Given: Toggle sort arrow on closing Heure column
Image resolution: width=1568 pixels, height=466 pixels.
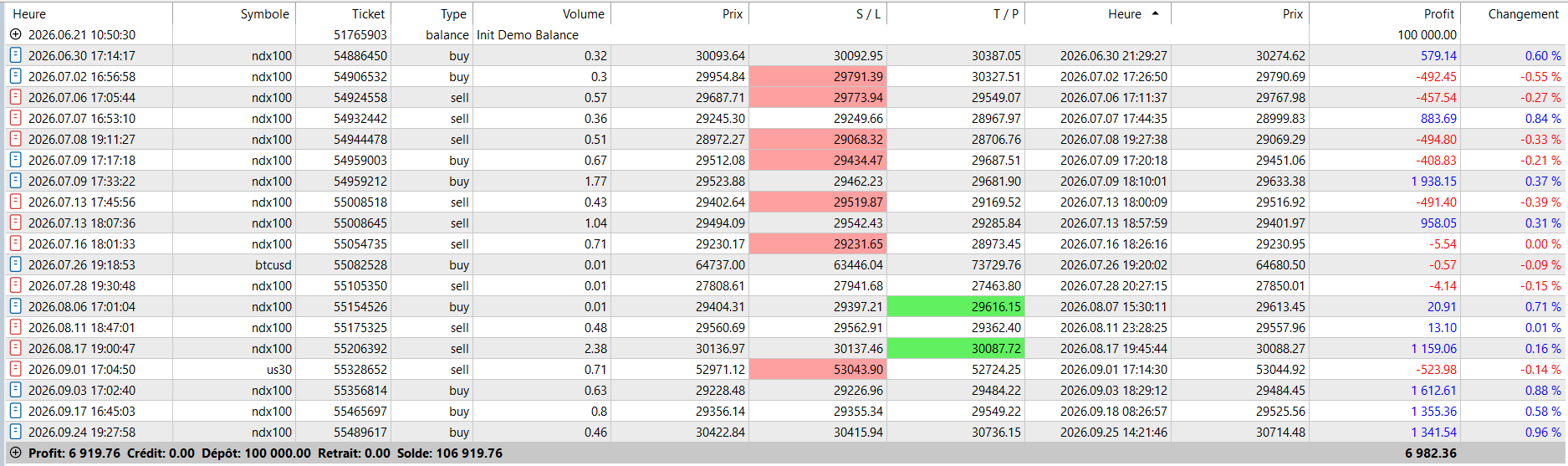Looking at the screenshot, I should (x=1156, y=13).
